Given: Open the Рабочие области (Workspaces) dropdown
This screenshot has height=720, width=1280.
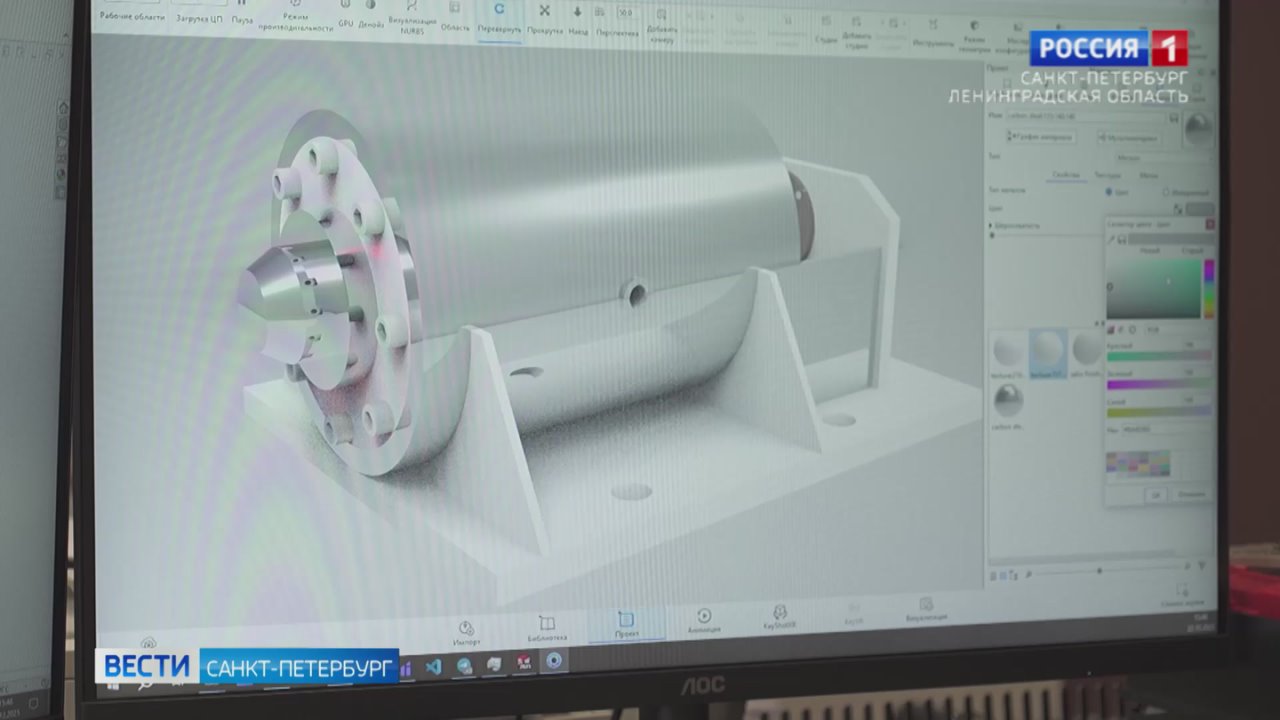Looking at the screenshot, I should point(132,16).
